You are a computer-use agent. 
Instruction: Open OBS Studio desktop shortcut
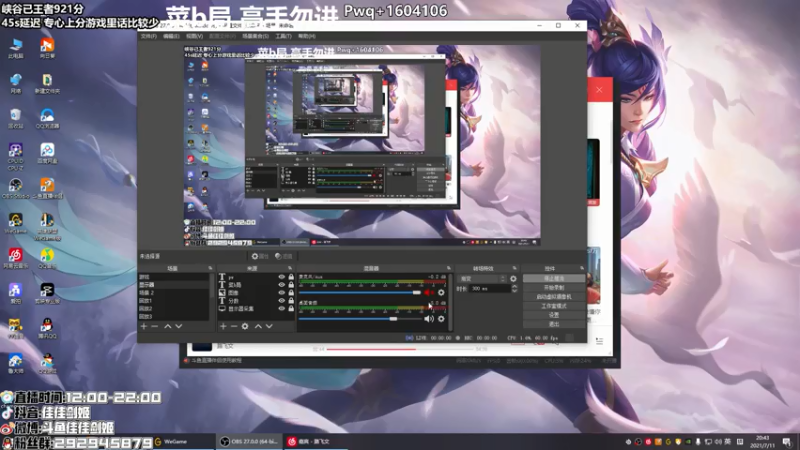click(x=15, y=187)
